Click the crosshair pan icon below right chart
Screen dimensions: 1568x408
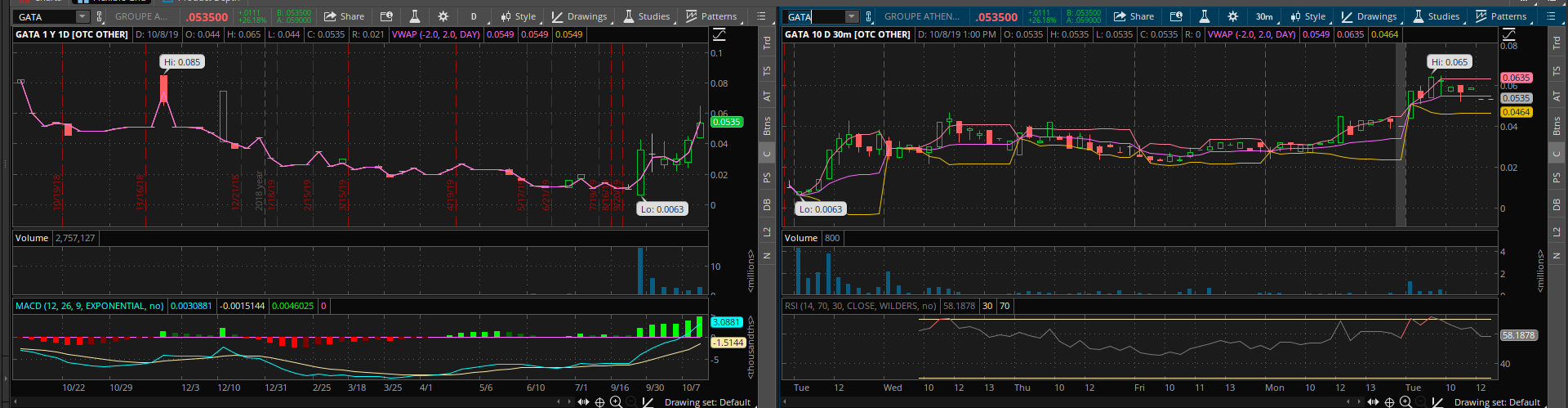[x=1389, y=401]
